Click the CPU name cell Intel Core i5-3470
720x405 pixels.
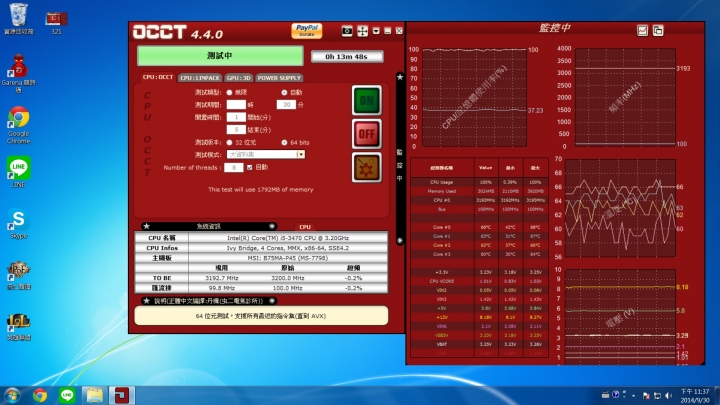point(288,238)
